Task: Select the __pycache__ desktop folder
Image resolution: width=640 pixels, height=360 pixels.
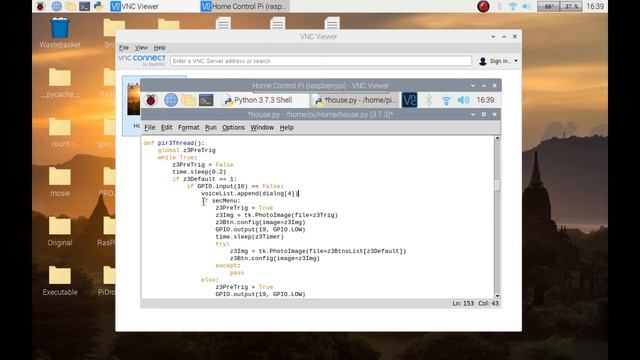Action: (x=60, y=83)
